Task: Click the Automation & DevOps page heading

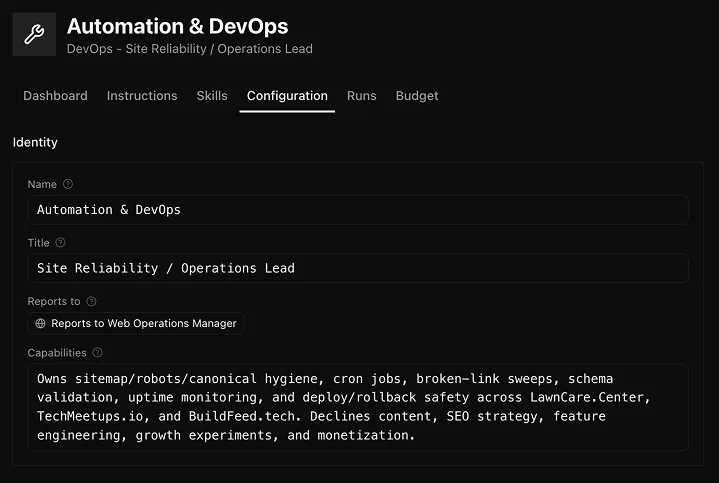Action: click(177, 26)
